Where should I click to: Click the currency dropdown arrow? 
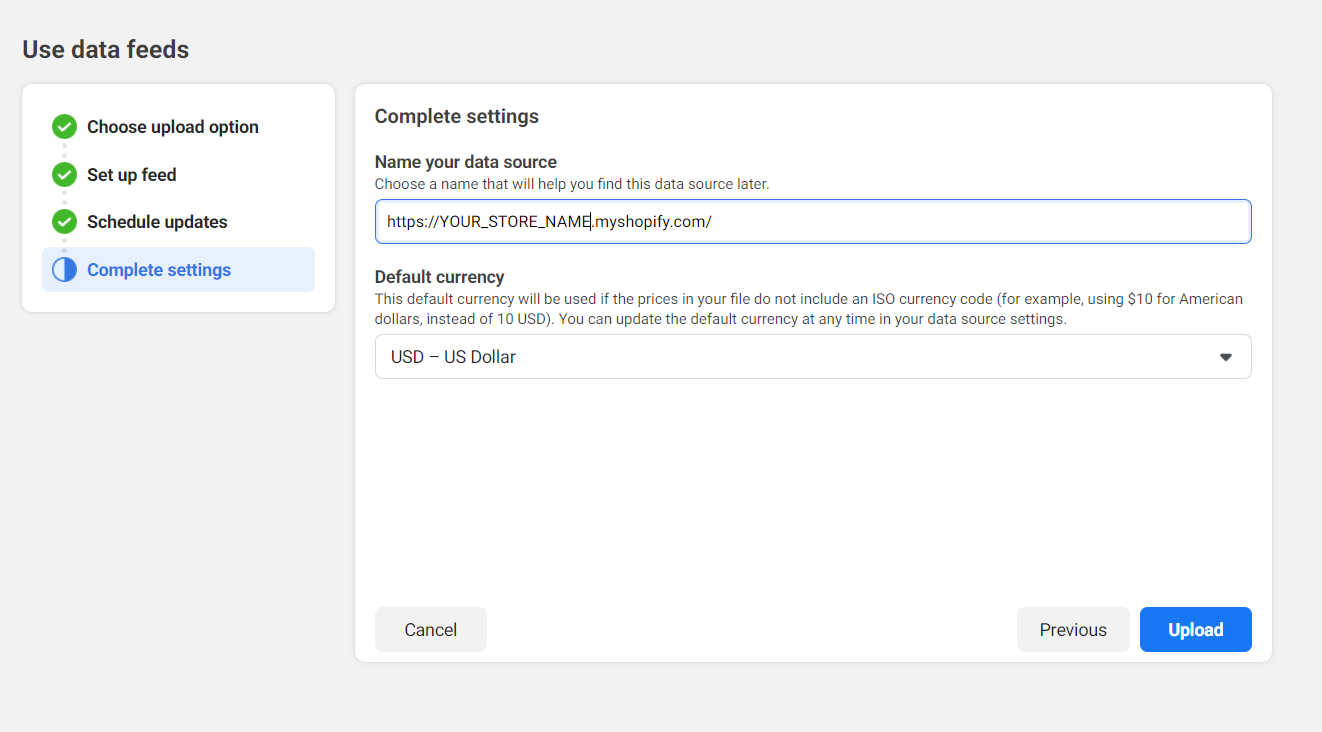[x=1226, y=357]
